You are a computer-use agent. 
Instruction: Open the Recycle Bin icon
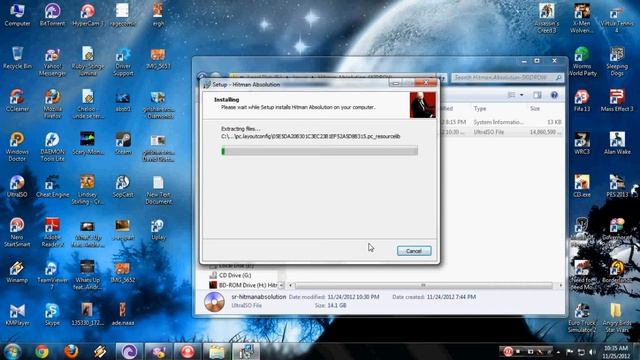(x=17, y=58)
